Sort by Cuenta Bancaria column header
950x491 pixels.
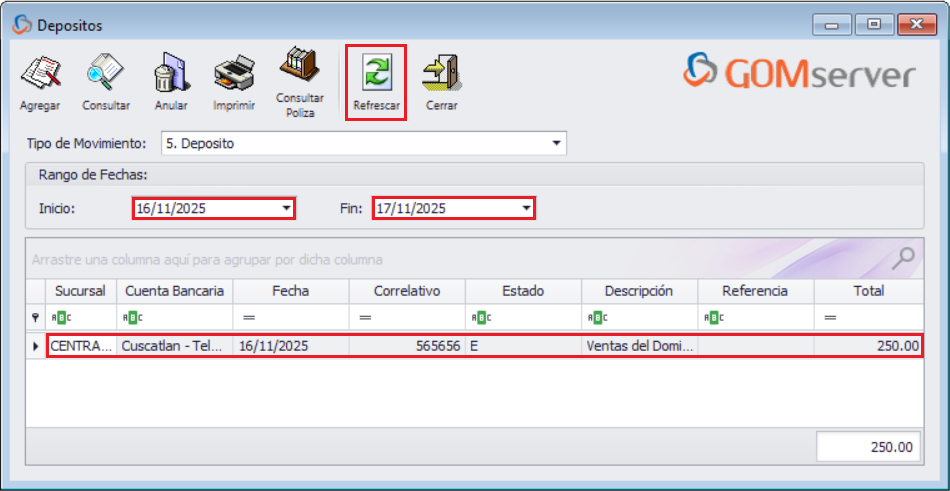(174, 291)
